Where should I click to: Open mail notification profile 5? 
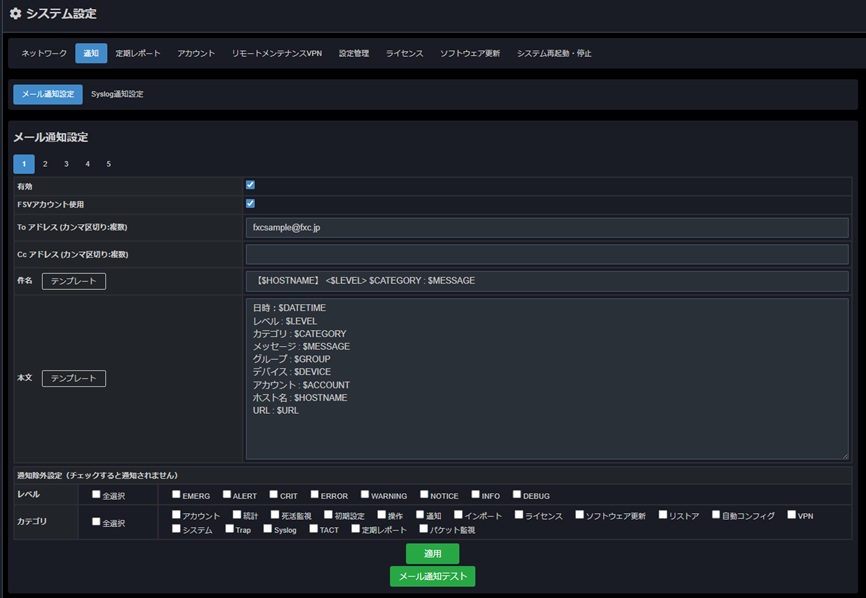tap(109, 164)
